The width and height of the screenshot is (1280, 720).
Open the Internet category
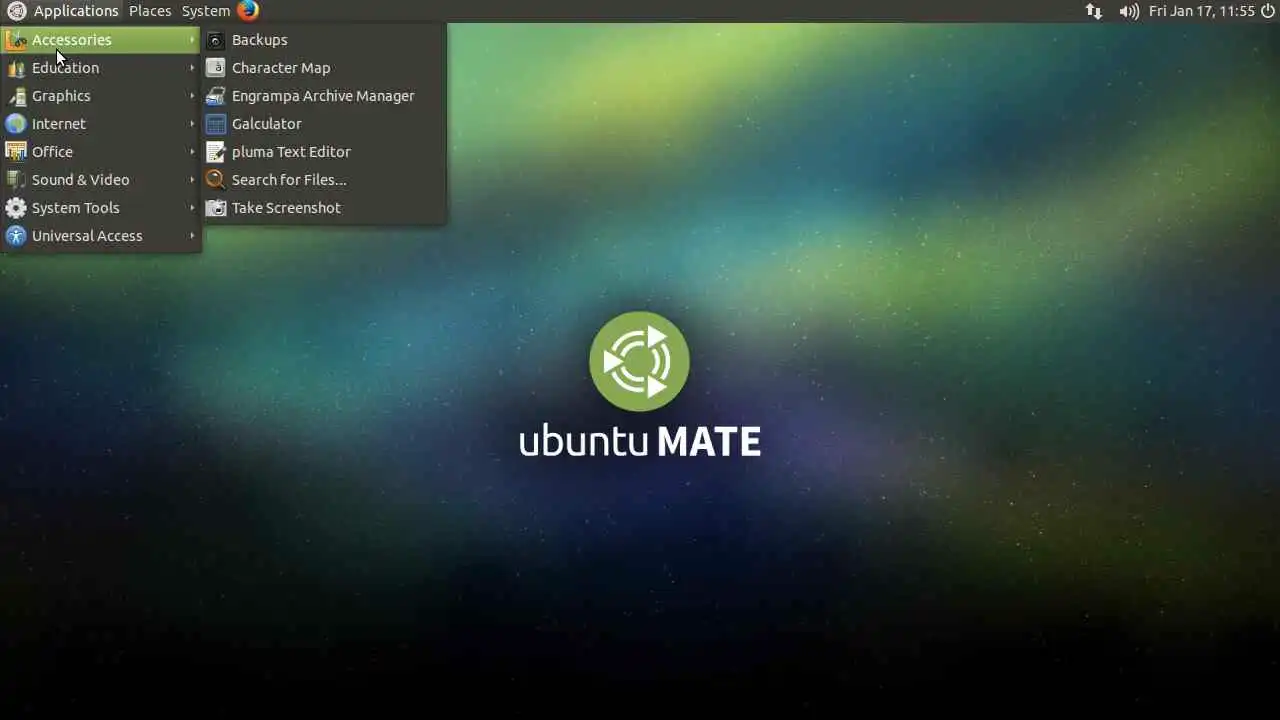tap(101, 124)
